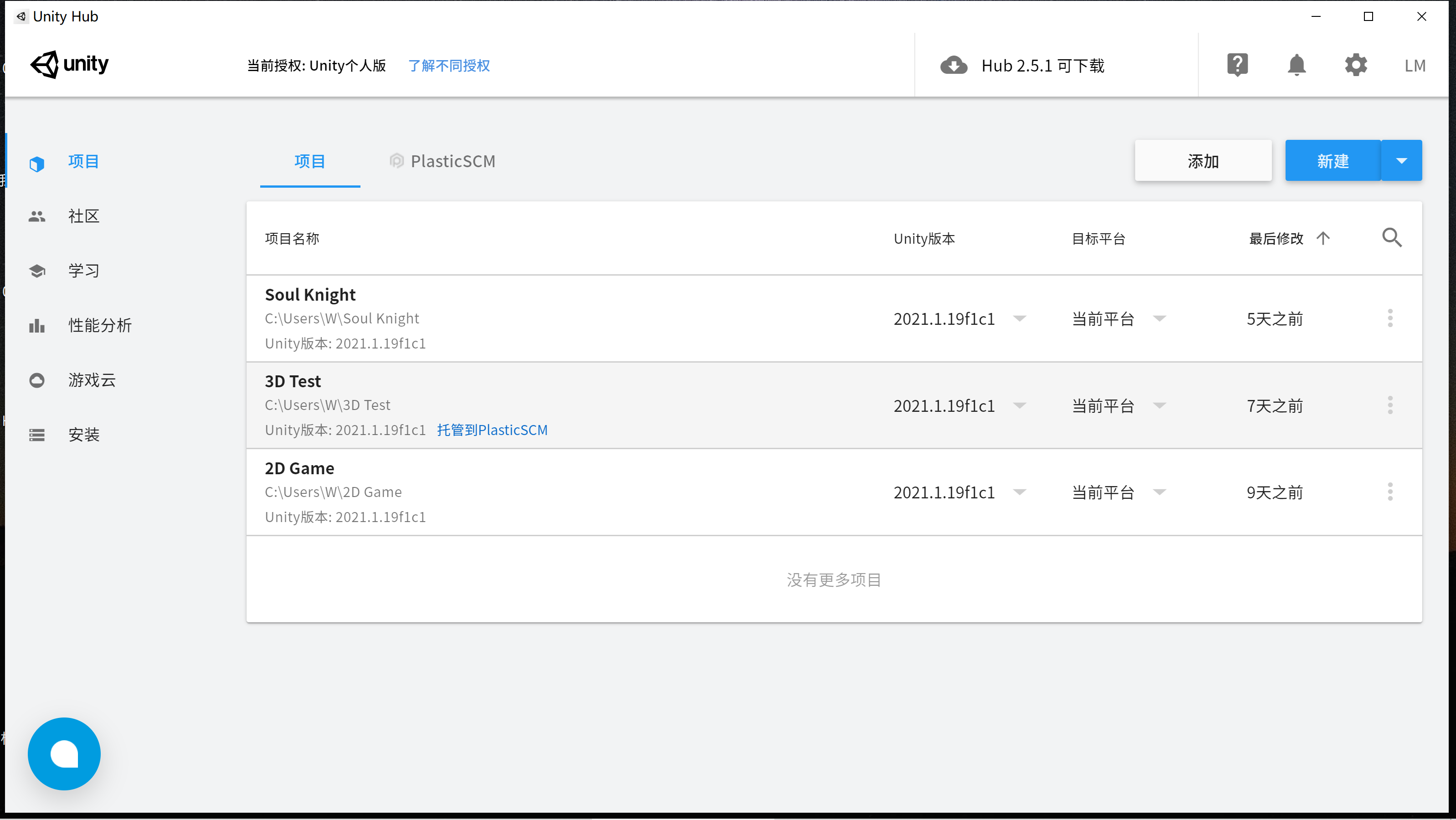1456x820 pixels.
Task: Open the three-dot menu for 2D Game
Action: [1390, 492]
